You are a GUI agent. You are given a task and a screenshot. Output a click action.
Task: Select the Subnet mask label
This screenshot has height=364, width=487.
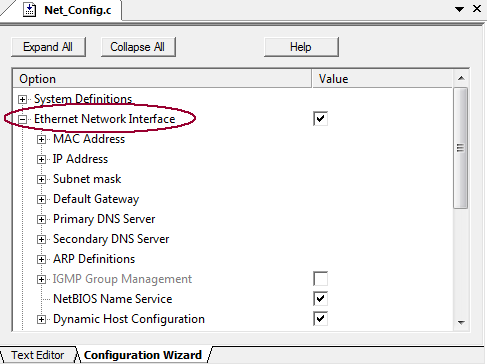(87, 179)
